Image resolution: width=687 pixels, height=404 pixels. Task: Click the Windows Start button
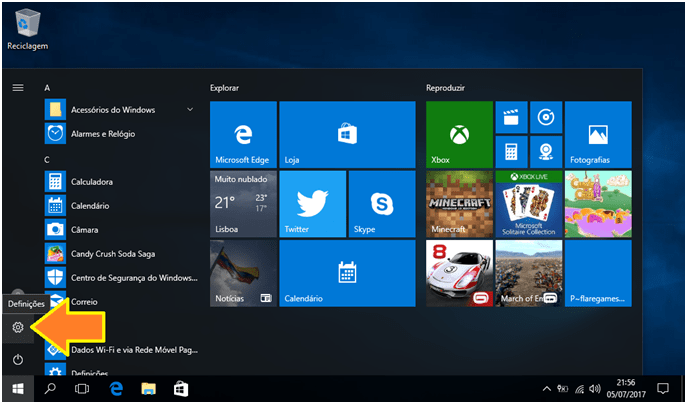(17, 388)
